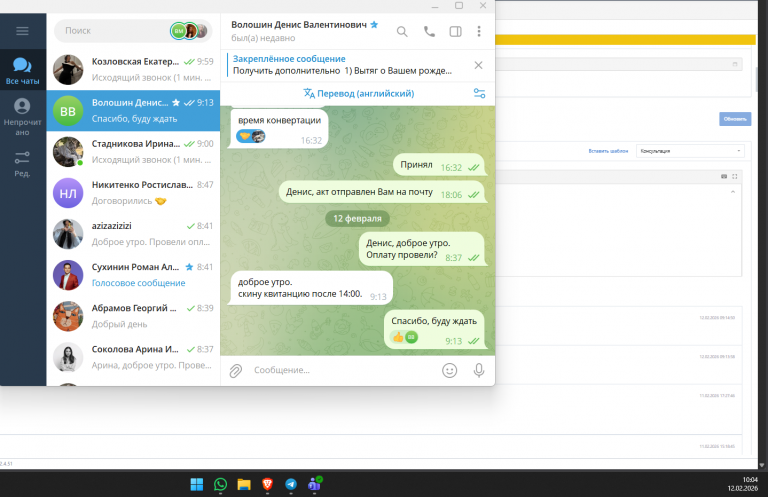The image size is (768, 497).
Task: Open the chat three-dot options menu
Action: coord(479,31)
